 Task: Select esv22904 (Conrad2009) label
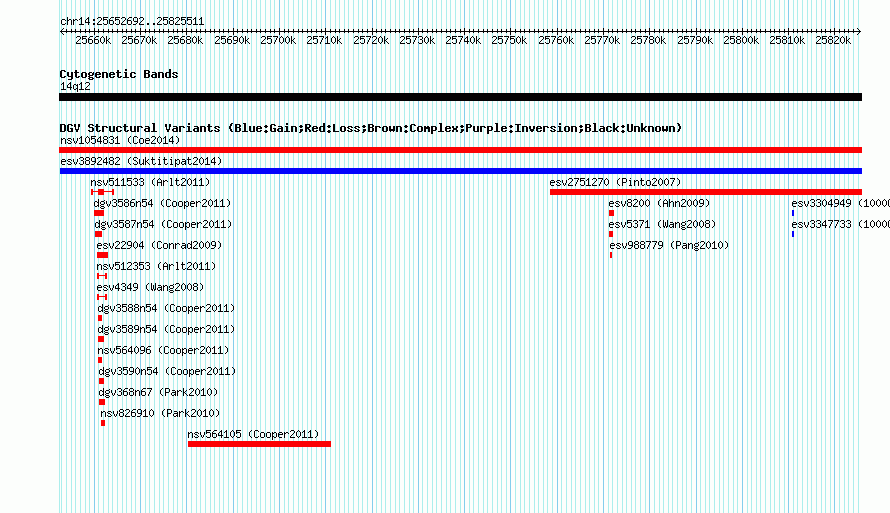[x=159, y=245]
